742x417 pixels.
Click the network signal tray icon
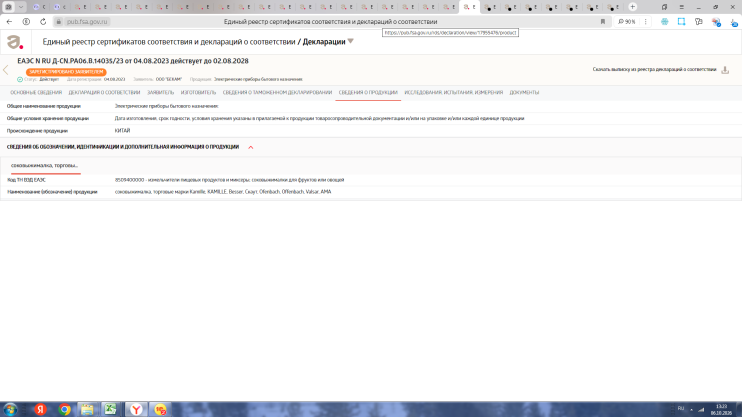point(701,409)
